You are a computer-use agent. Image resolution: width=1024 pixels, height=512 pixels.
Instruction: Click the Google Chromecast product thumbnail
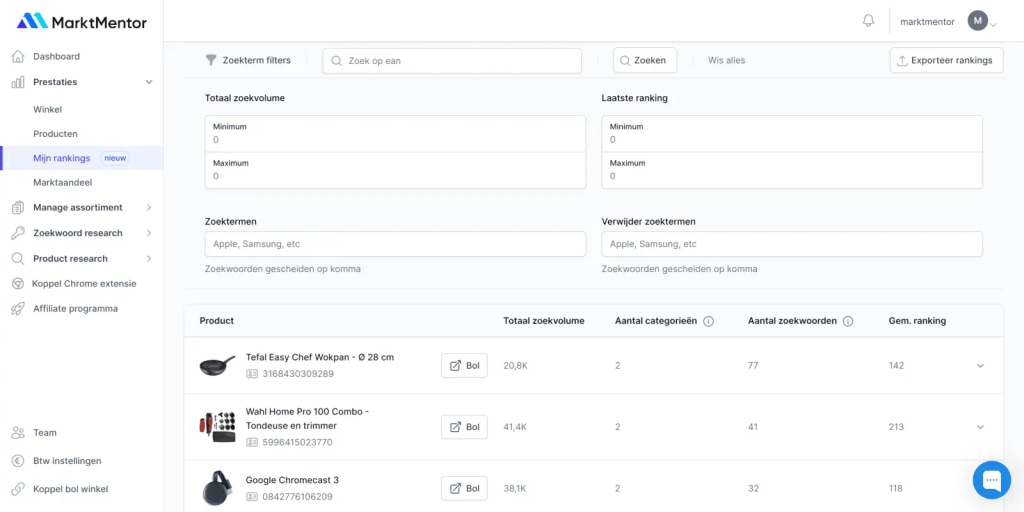coord(217,488)
